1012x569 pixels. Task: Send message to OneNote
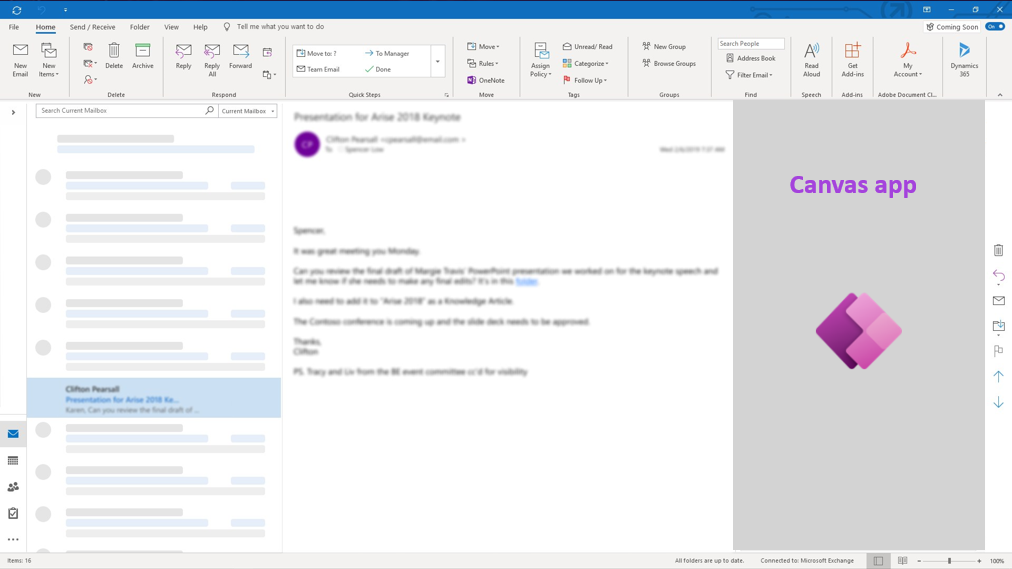point(485,80)
